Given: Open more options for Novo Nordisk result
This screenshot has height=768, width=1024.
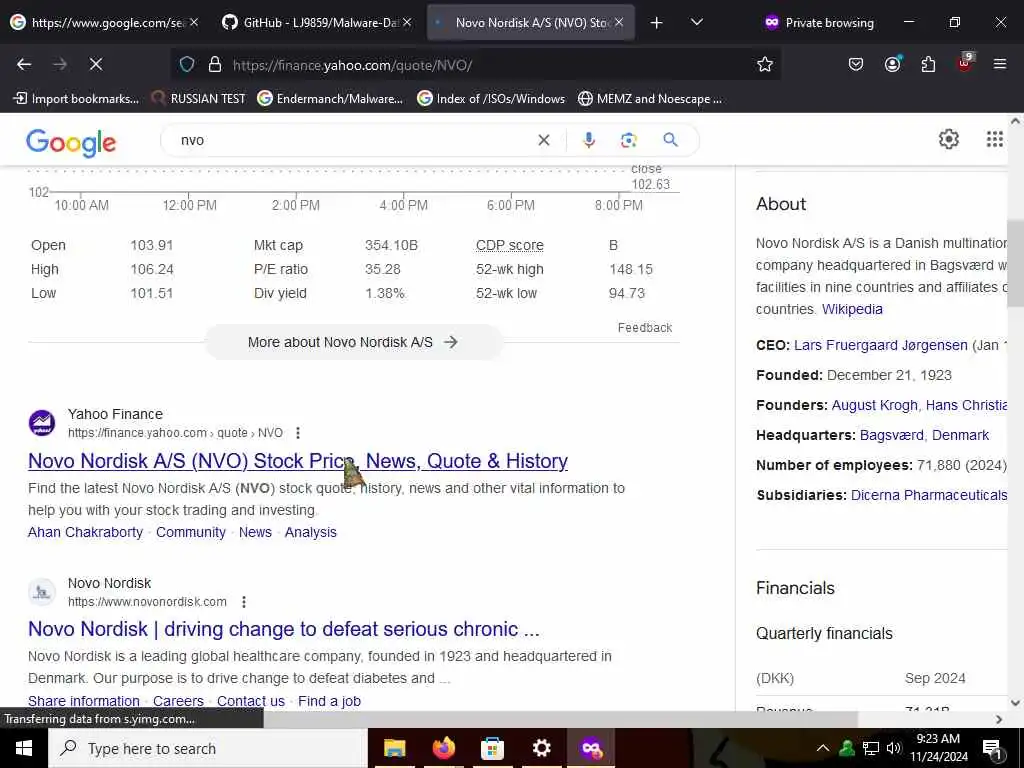Looking at the screenshot, I should click(244, 601).
